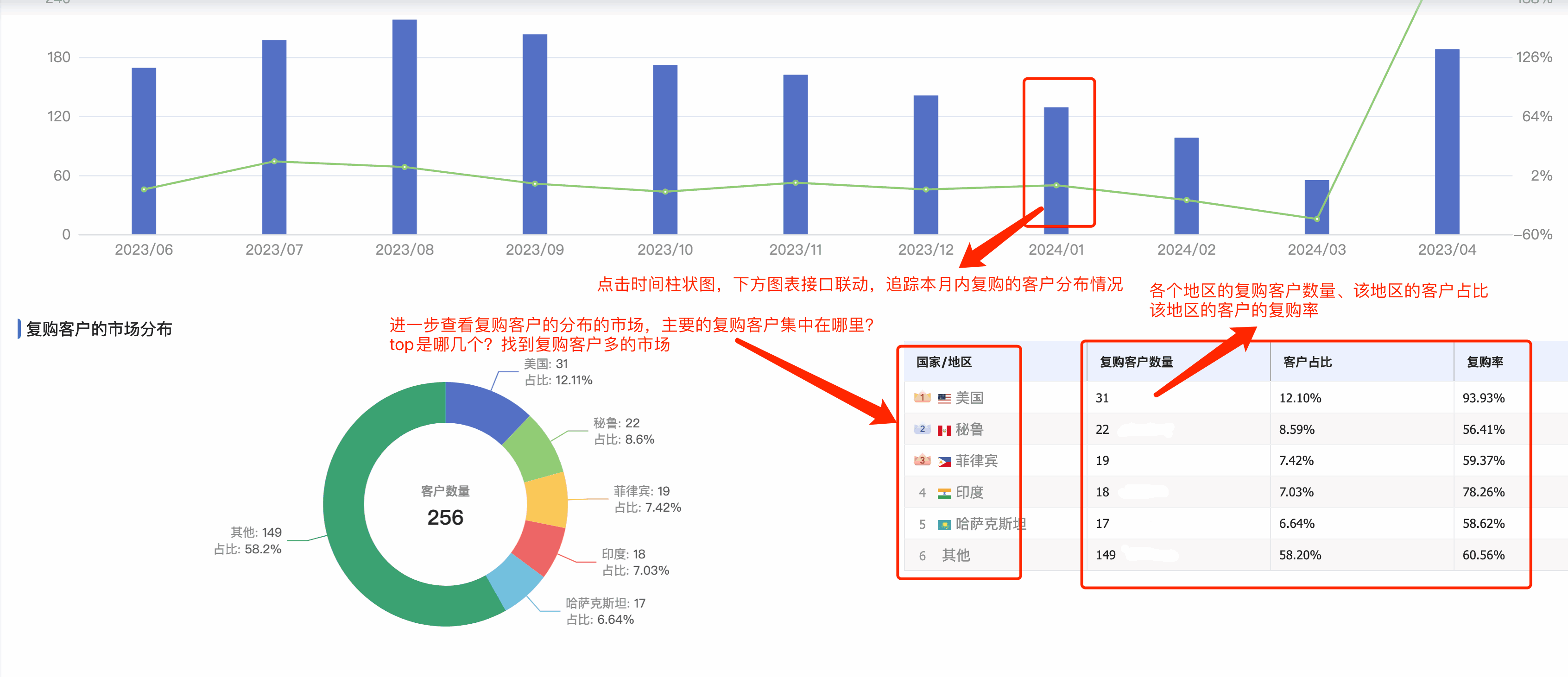The height and width of the screenshot is (677, 1568).
Task: Click the Philippines flag icon
Action: 944,462
